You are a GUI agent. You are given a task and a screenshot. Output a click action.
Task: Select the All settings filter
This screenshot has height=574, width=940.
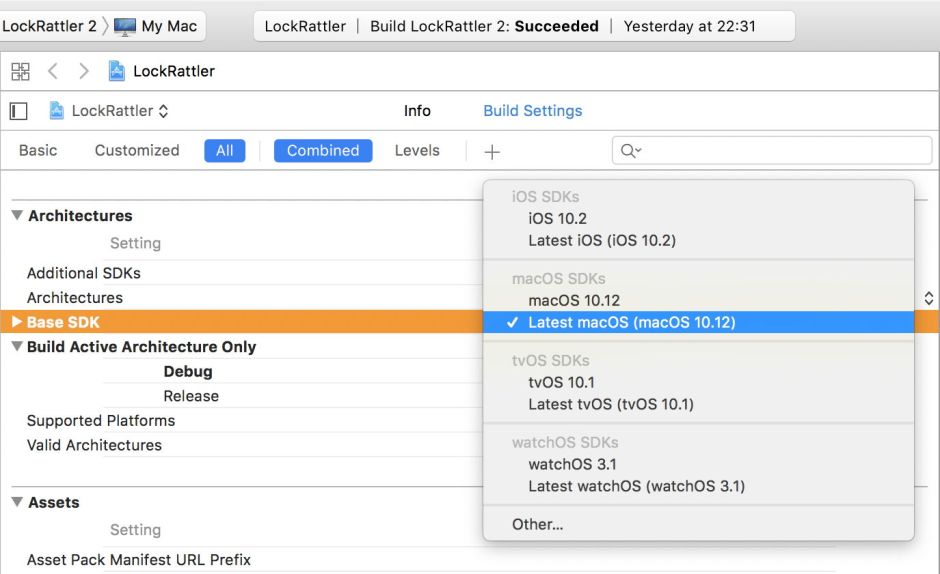tap(224, 151)
